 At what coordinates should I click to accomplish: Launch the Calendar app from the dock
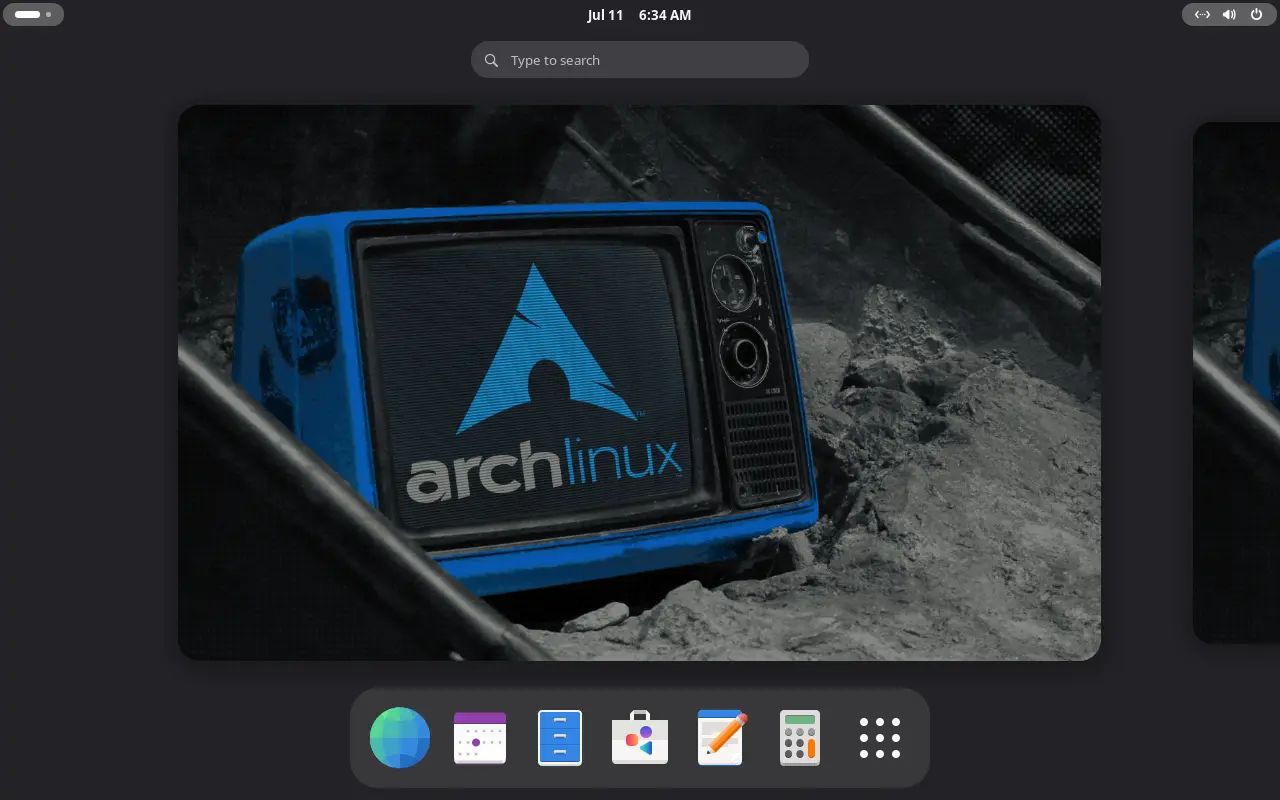[x=480, y=738]
